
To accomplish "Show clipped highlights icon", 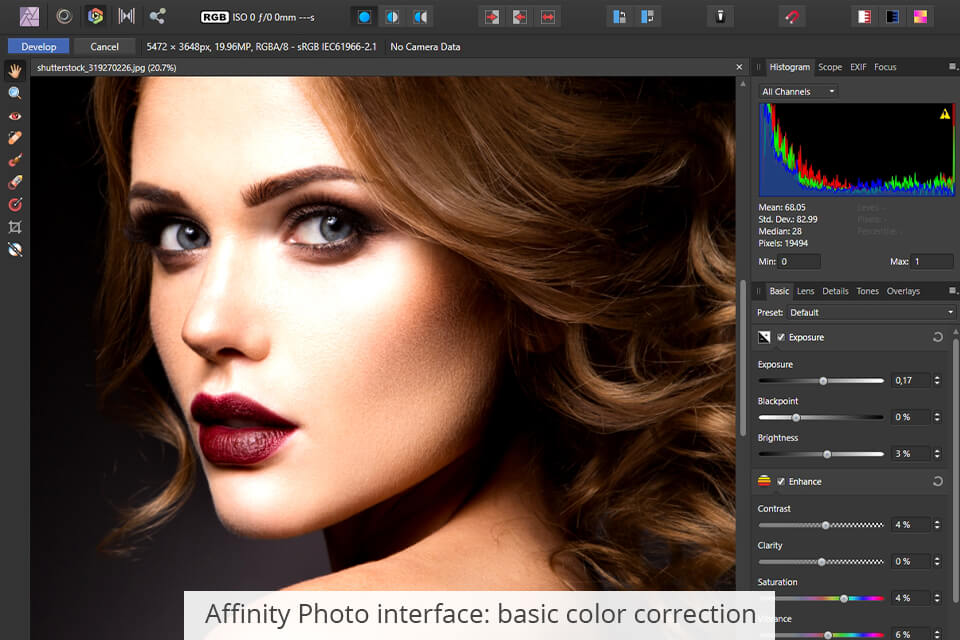I will point(864,17).
